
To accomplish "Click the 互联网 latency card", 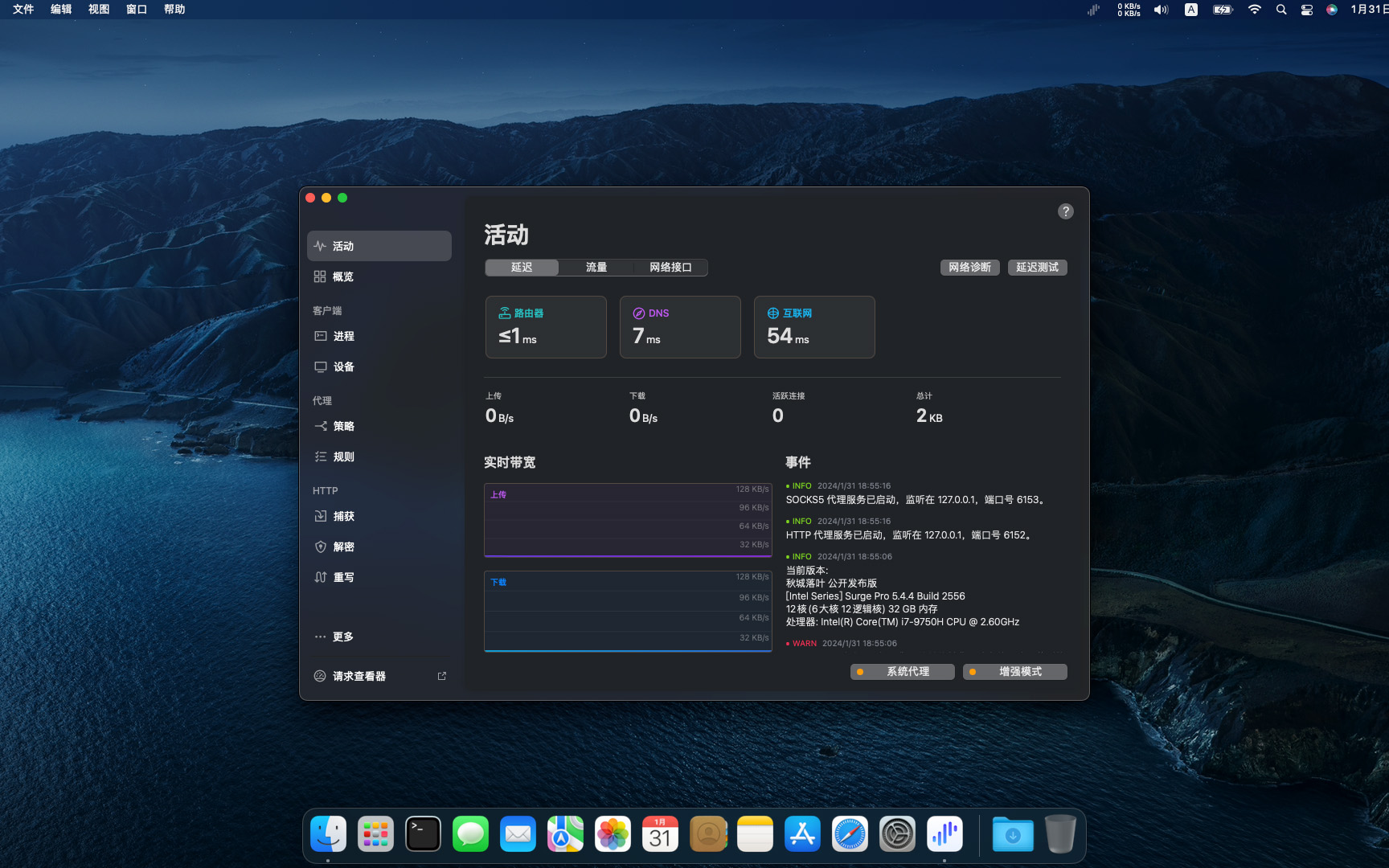I will (814, 327).
